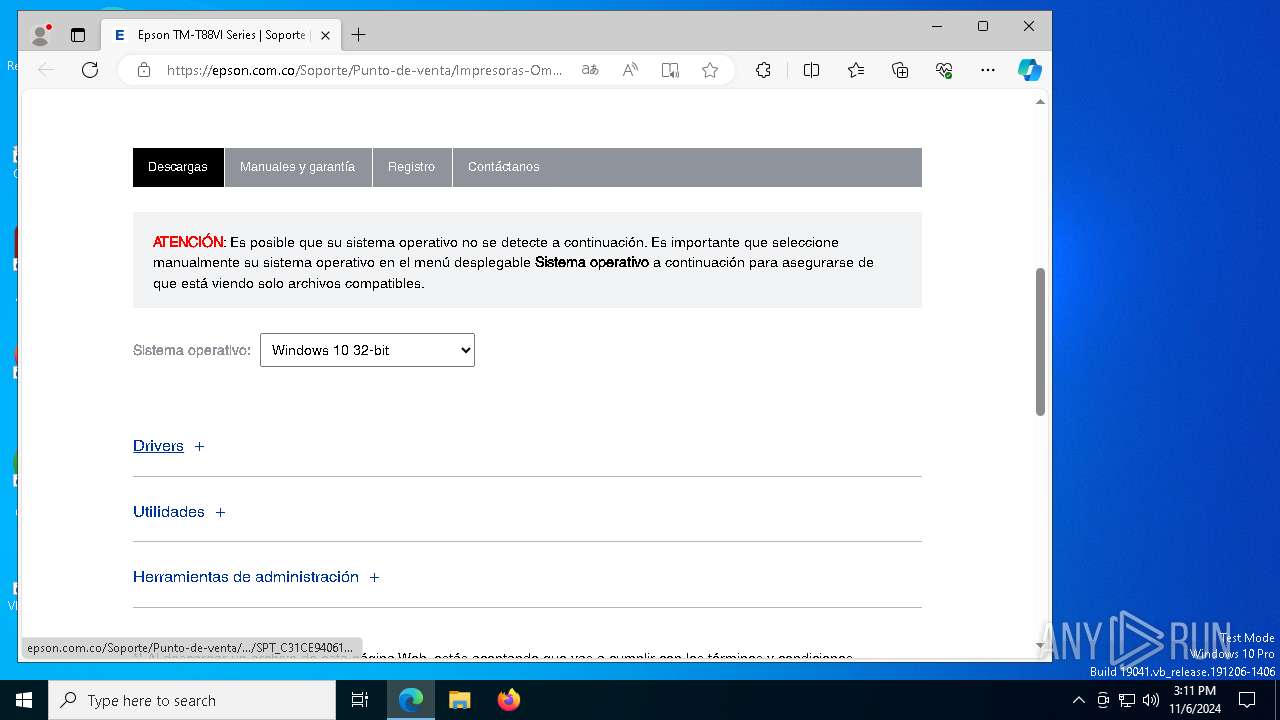
Task: Launch Copilot sidebar
Action: [1030, 70]
